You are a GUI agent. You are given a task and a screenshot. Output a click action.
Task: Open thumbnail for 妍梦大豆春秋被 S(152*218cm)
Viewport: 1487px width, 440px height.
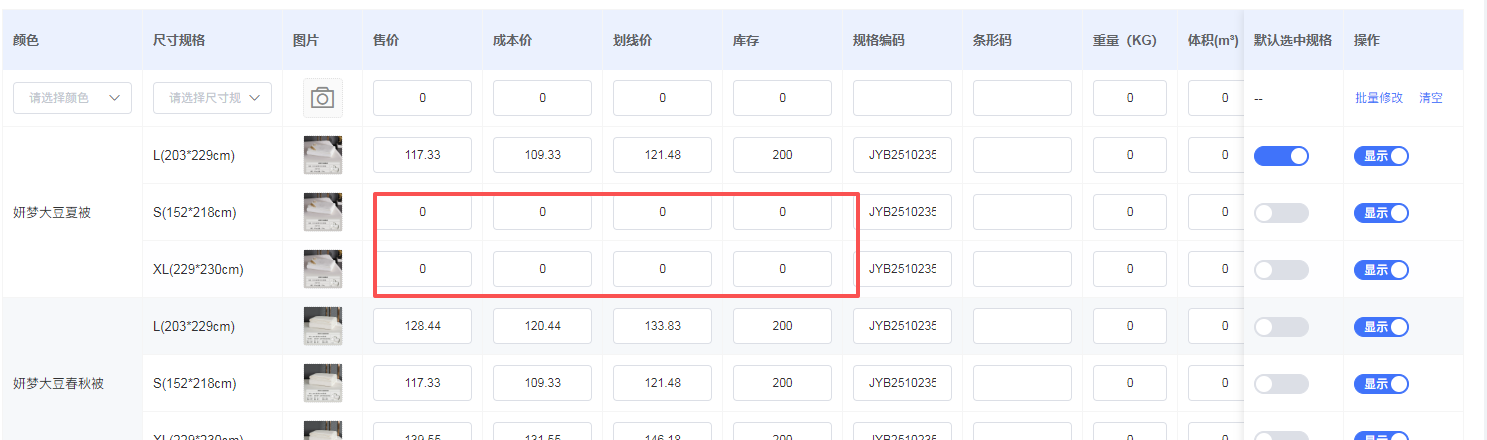[322, 383]
